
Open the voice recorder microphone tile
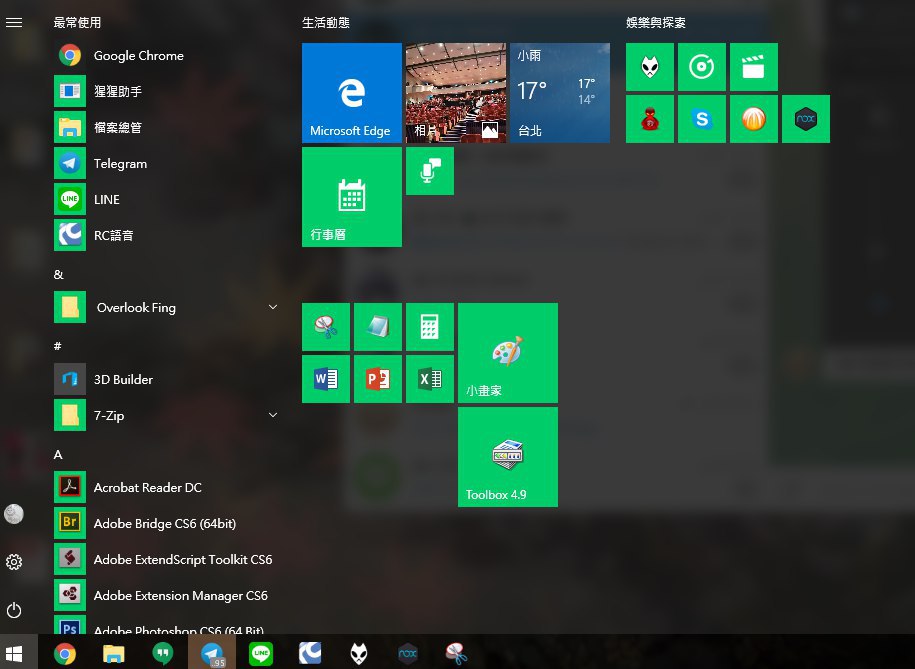pyautogui.click(x=430, y=171)
